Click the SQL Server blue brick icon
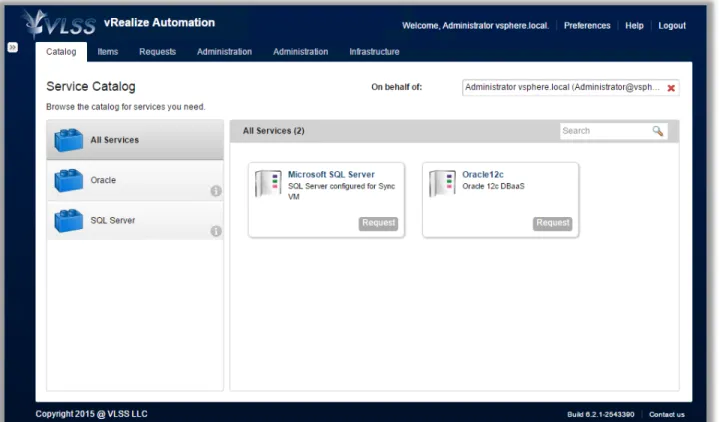This screenshot has height=422, width=720. pos(68,220)
